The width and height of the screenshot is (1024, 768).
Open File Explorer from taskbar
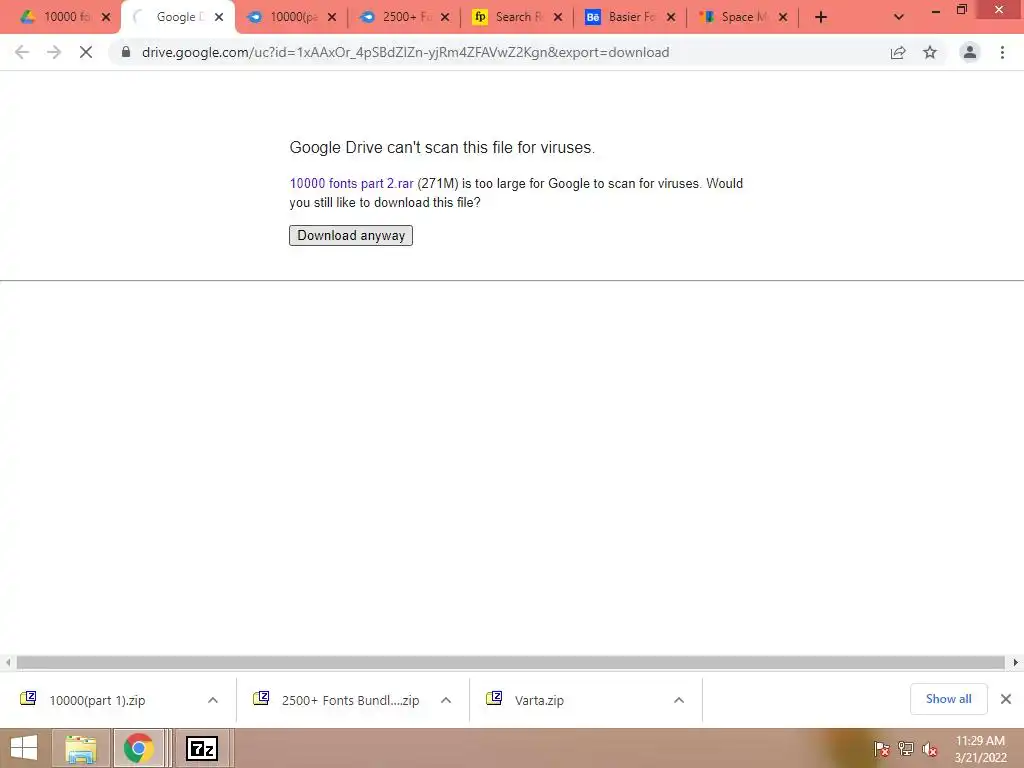(80, 748)
